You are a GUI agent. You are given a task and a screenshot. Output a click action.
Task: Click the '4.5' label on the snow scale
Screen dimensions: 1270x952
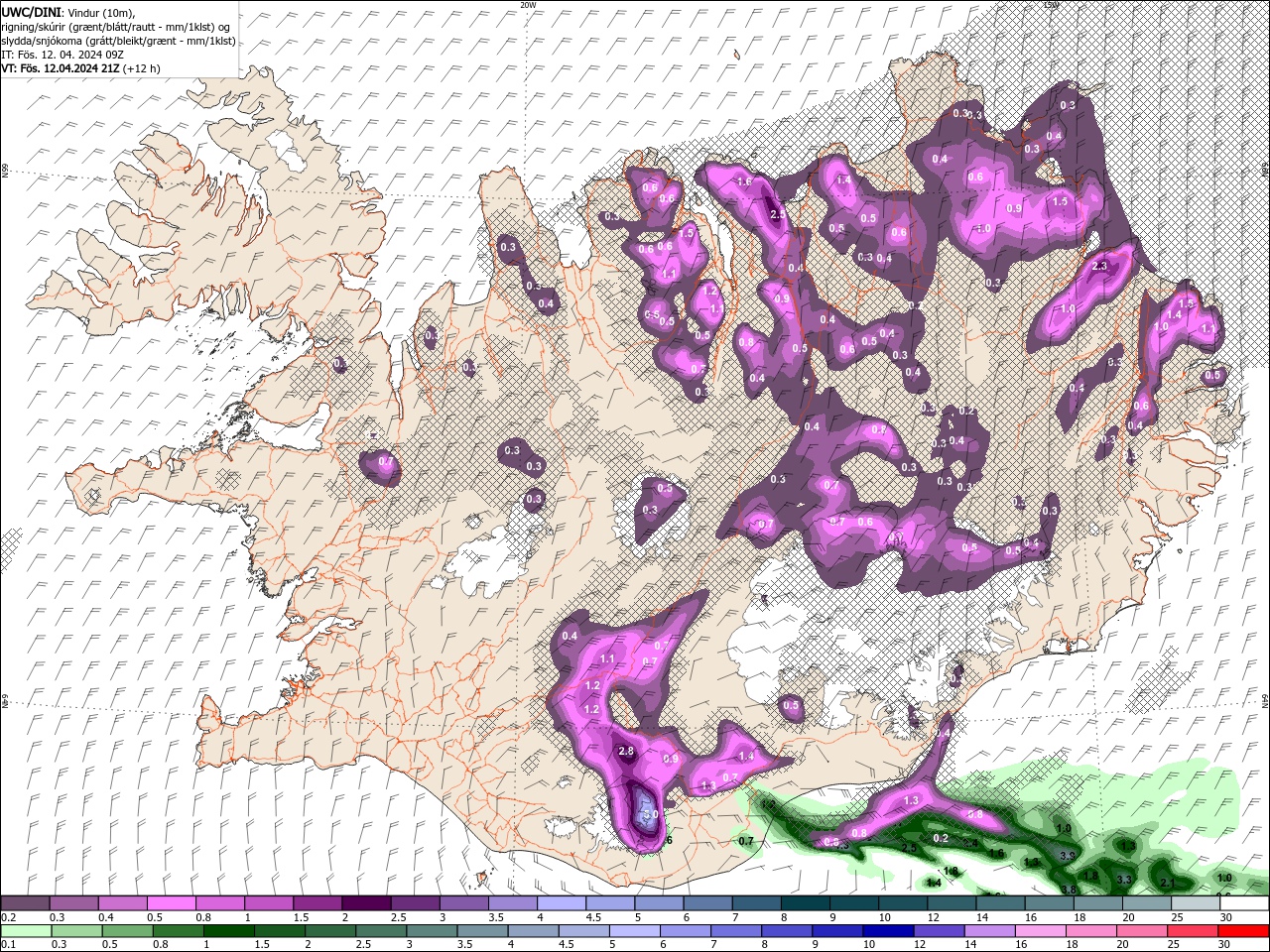592,917
